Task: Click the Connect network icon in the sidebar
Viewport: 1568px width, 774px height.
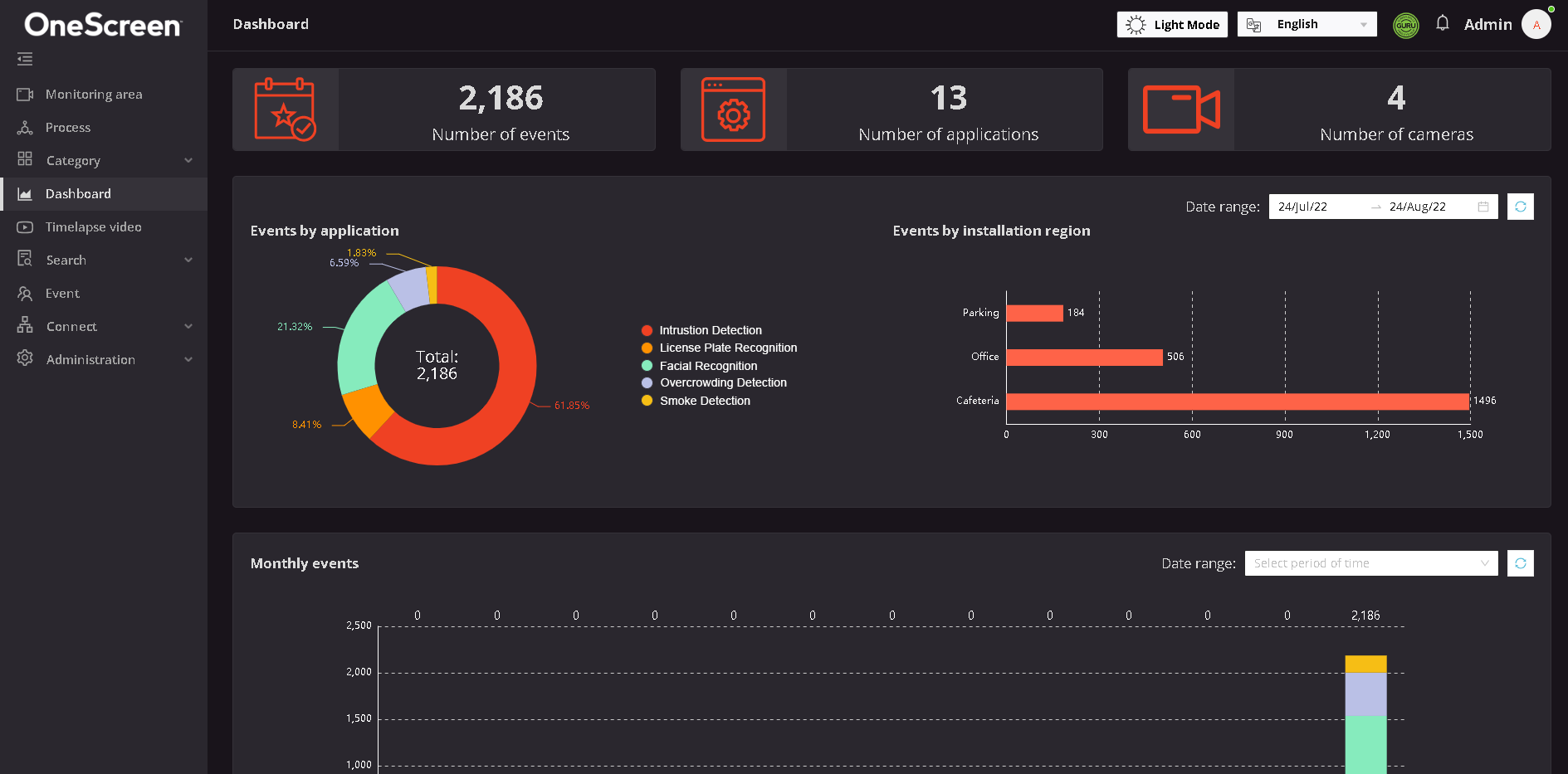Action: coord(25,325)
